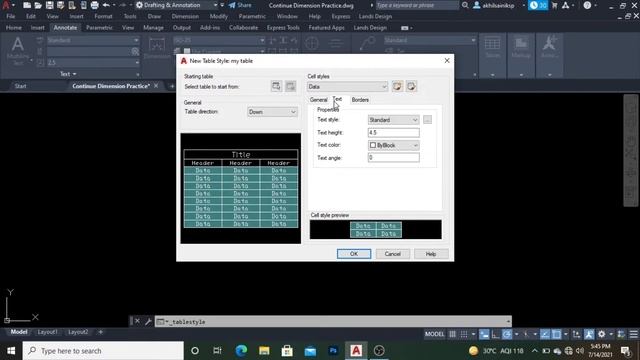
Task: Click the table style preview thumbnail
Action: (241, 189)
